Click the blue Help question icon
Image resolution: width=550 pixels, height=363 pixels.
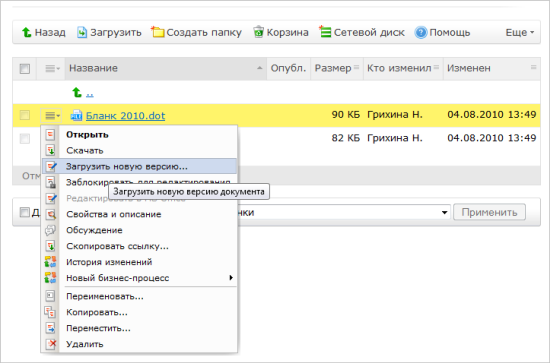click(421, 33)
